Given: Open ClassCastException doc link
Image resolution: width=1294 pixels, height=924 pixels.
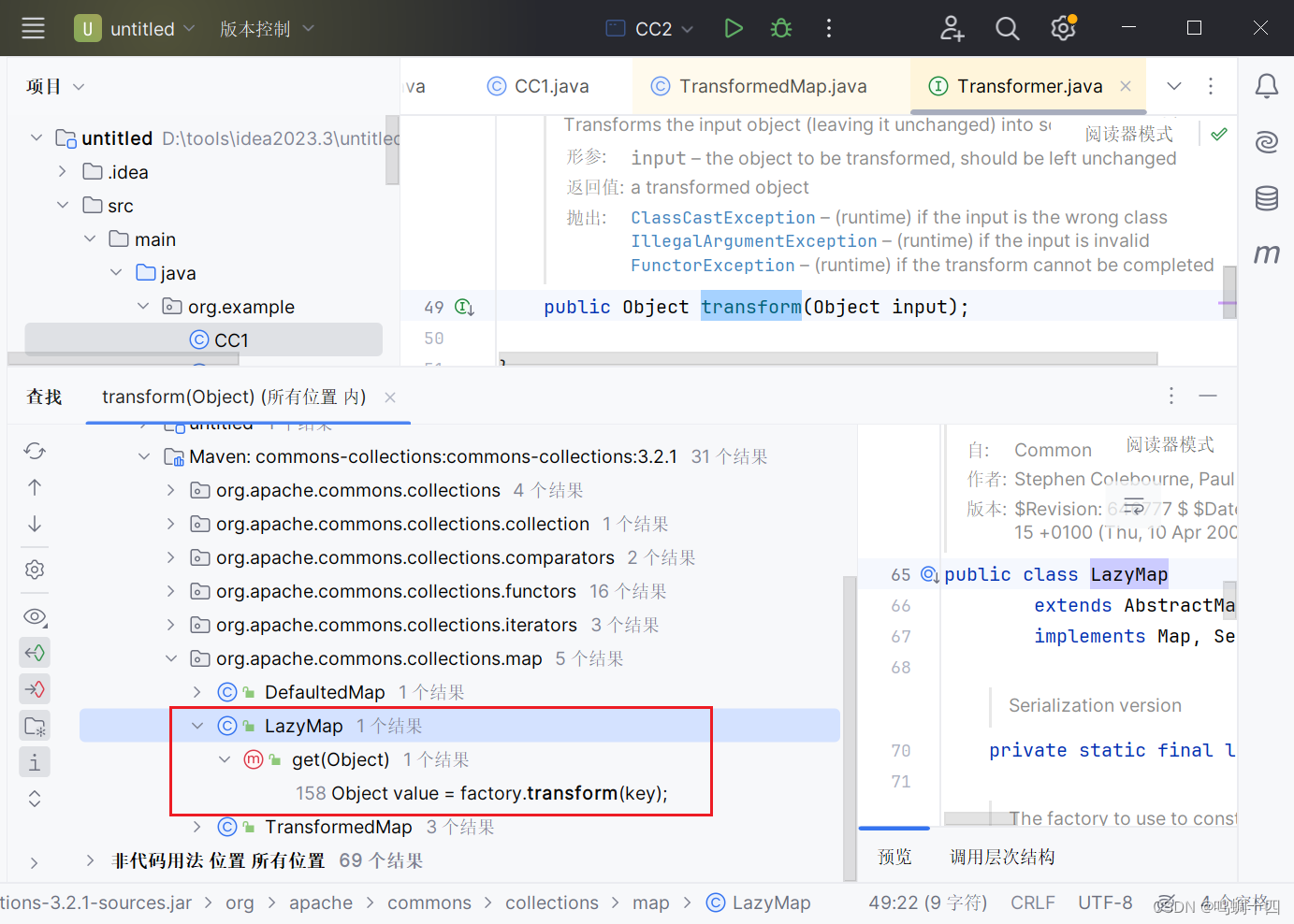Looking at the screenshot, I should [x=723, y=217].
